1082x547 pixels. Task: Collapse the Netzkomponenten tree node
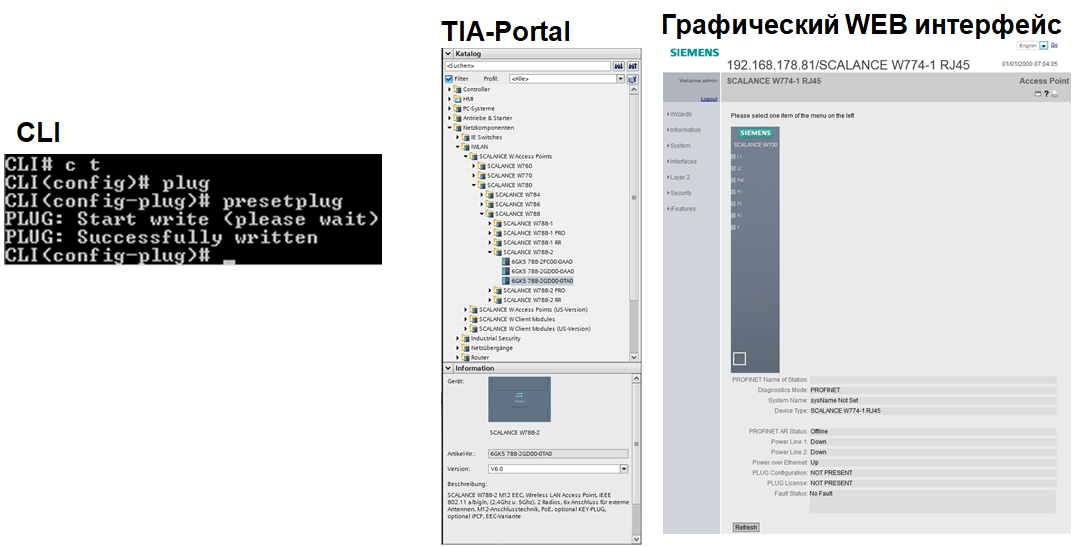coord(449,128)
